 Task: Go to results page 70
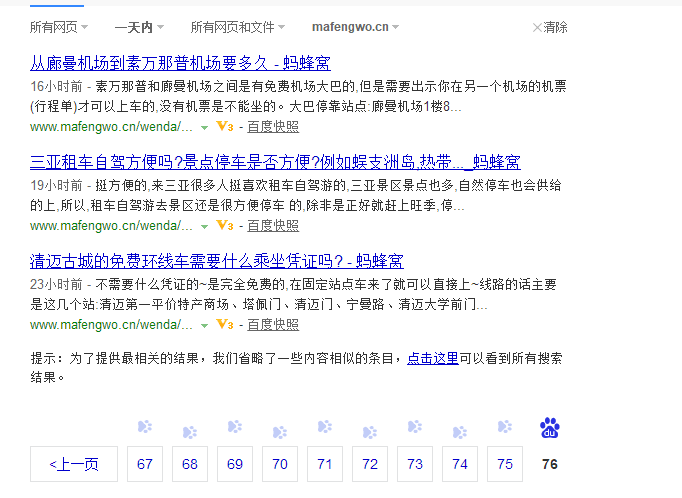point(280,464)
